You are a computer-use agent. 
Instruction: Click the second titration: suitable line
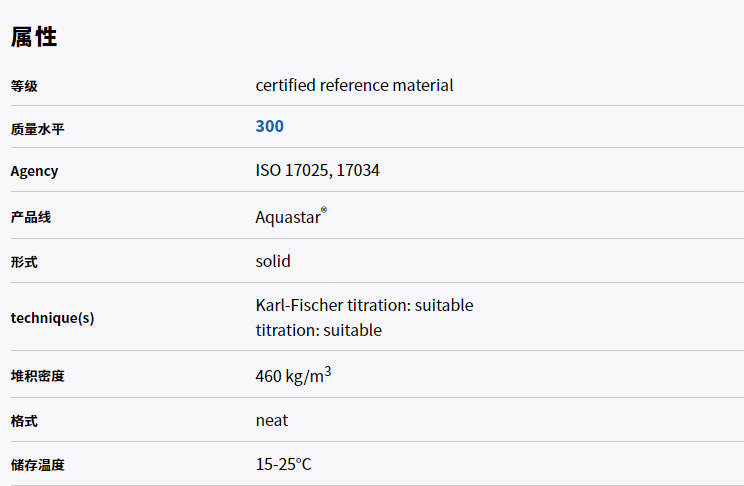(318, 330)
